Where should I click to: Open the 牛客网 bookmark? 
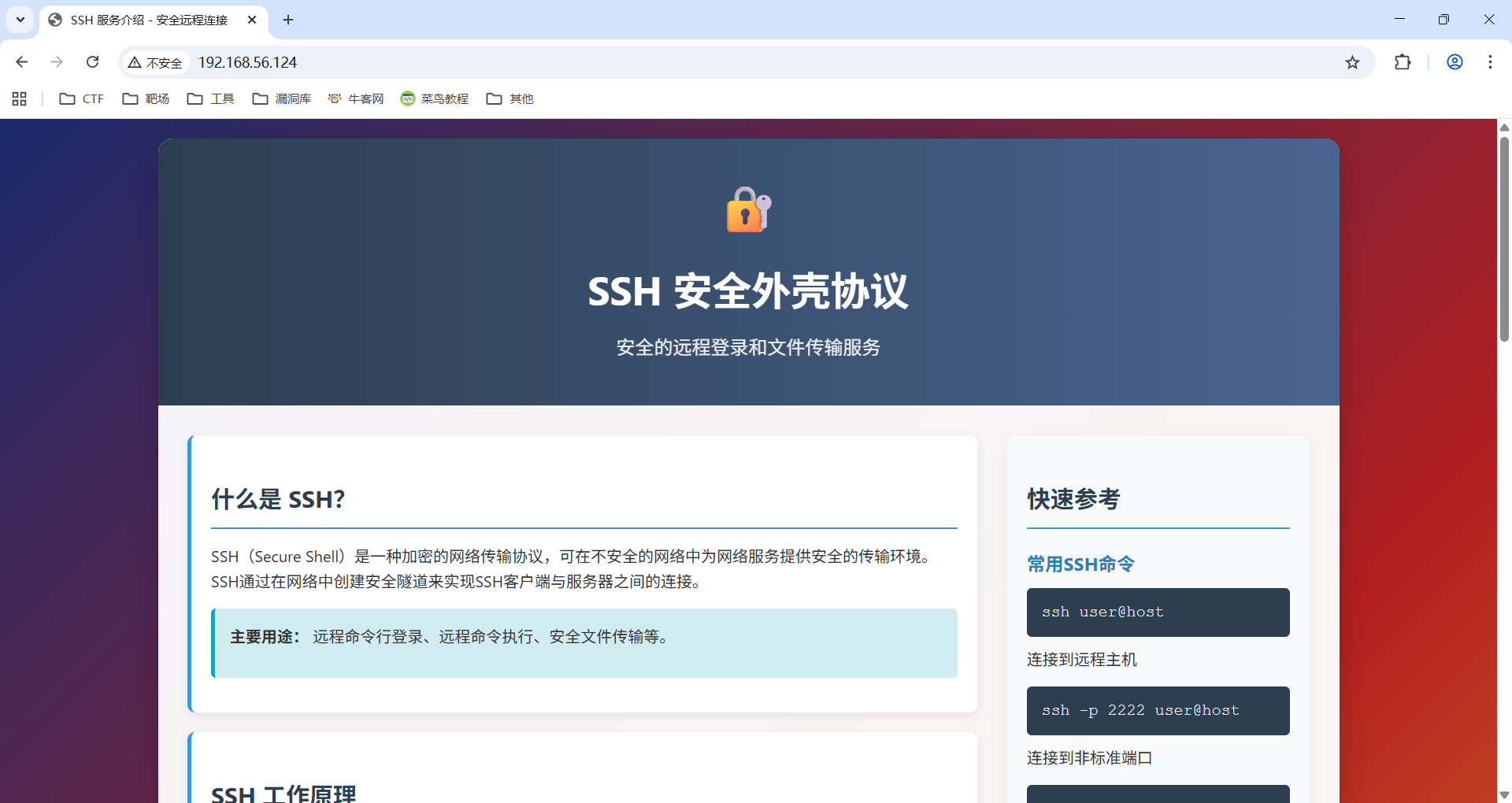pyautogui.click(x=356, y=98)
